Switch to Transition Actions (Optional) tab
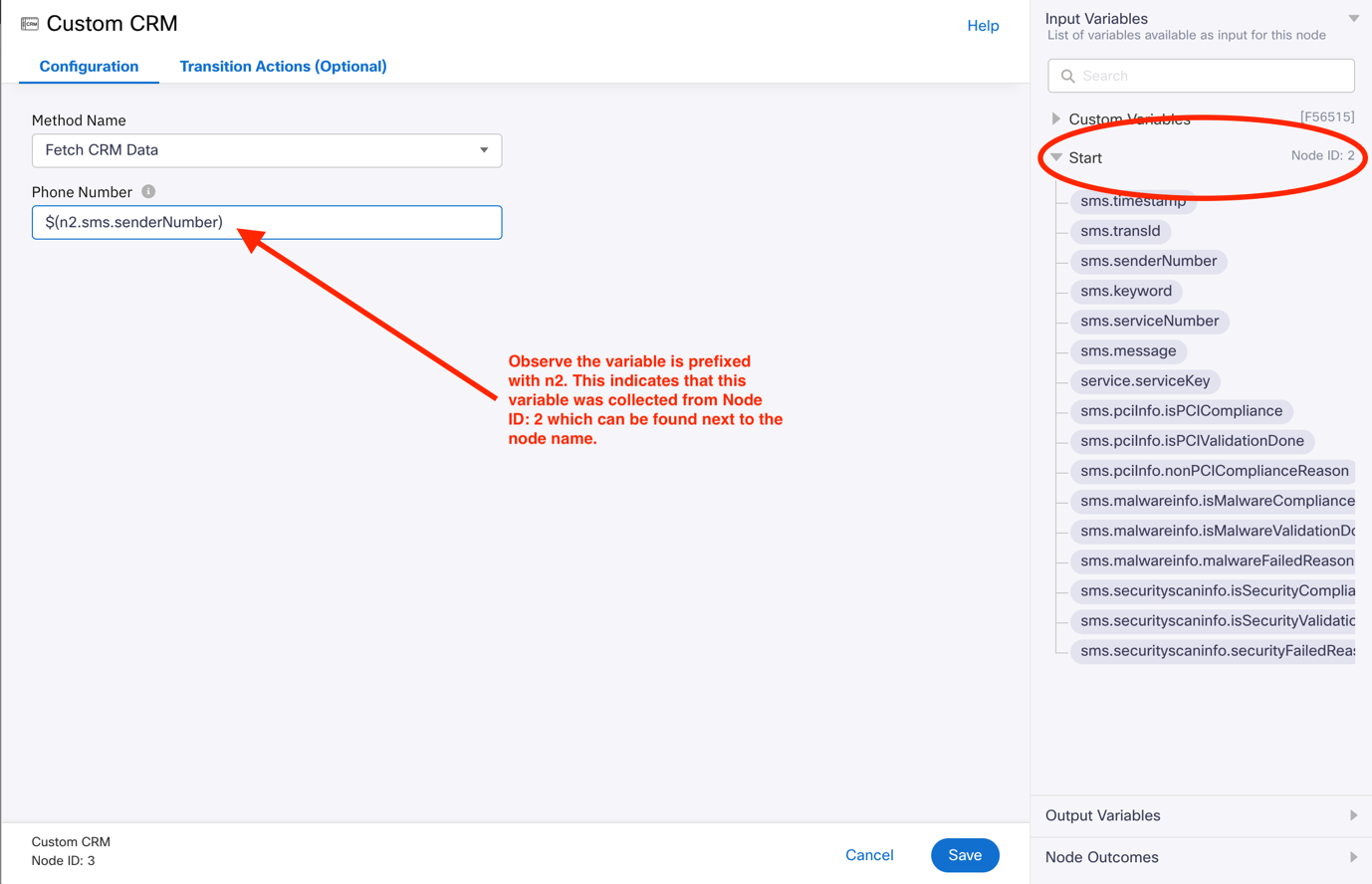 [283, 67]
